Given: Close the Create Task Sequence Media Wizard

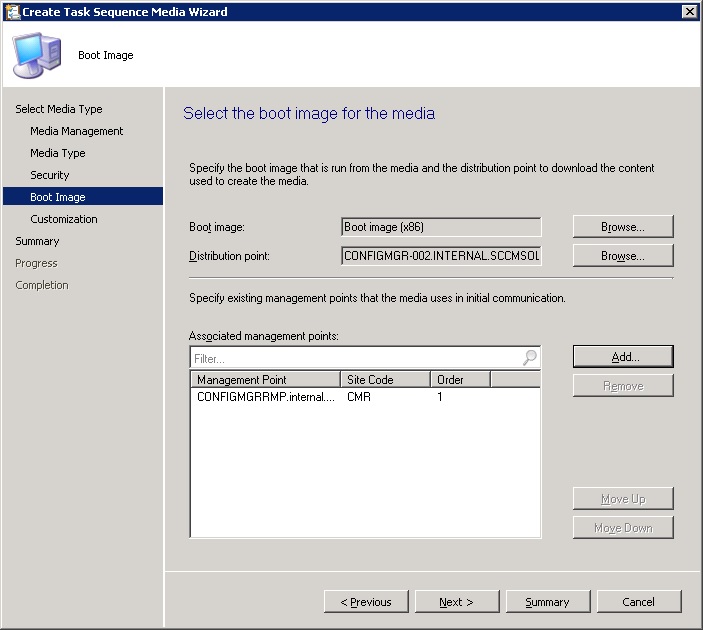Looking at the screenshot, I should [689, 11].
